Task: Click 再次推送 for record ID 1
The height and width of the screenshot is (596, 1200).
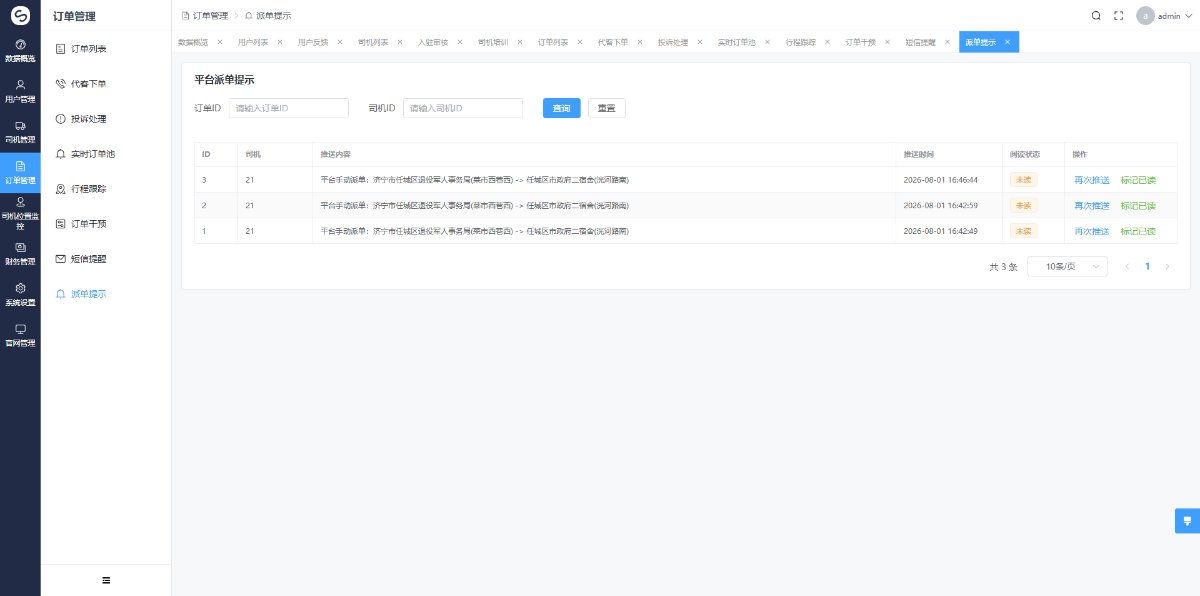Action: pyautogui.click(x=1091, y=231)
